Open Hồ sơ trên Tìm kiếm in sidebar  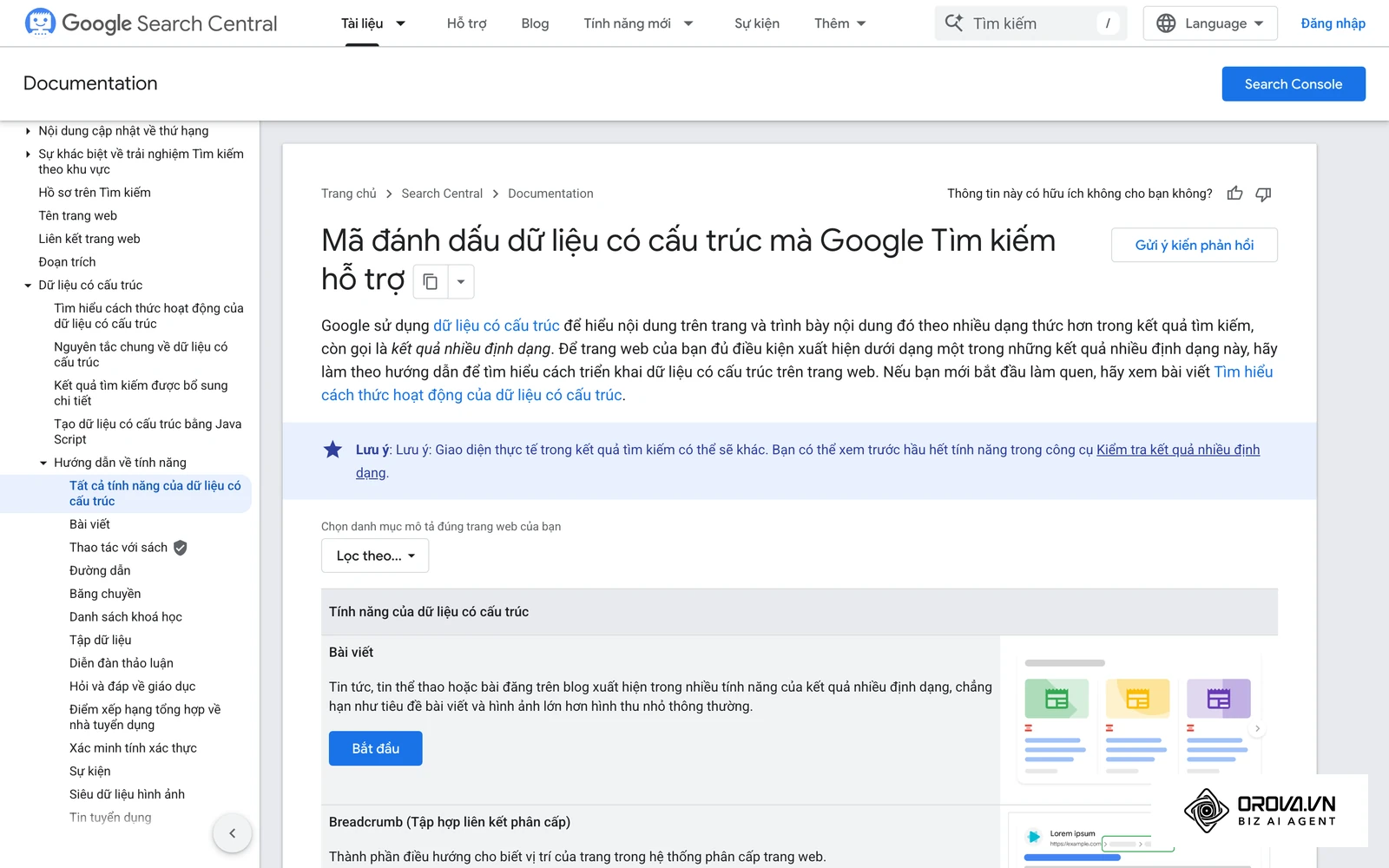95,193
